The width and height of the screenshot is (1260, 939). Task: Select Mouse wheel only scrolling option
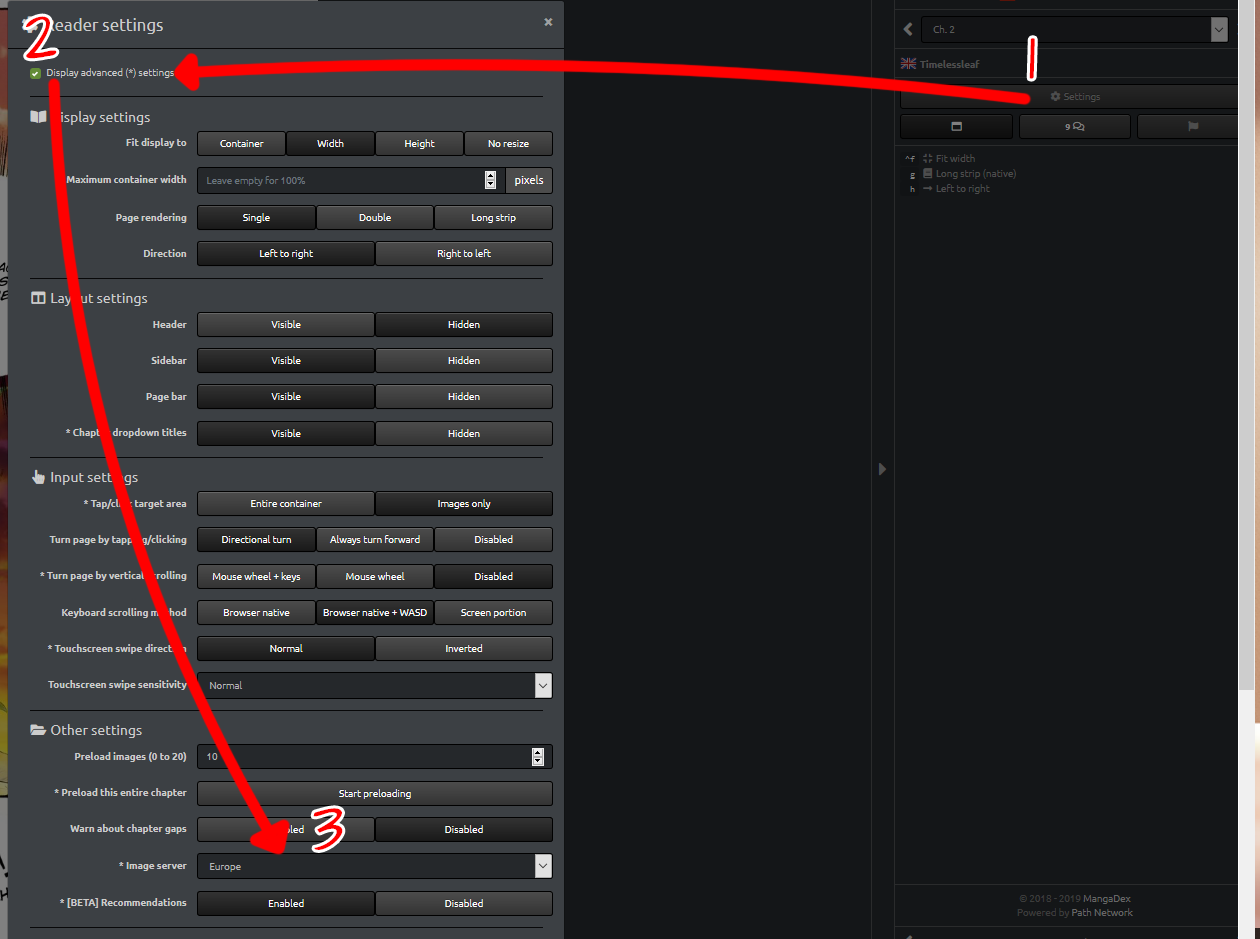(x=375, y=576)
